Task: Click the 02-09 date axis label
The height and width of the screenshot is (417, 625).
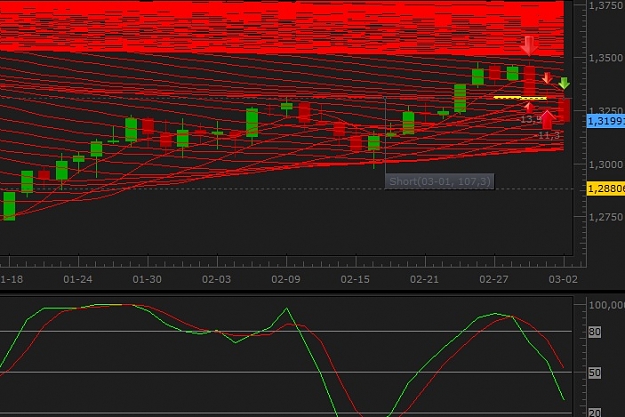Action: pos(286,279)
